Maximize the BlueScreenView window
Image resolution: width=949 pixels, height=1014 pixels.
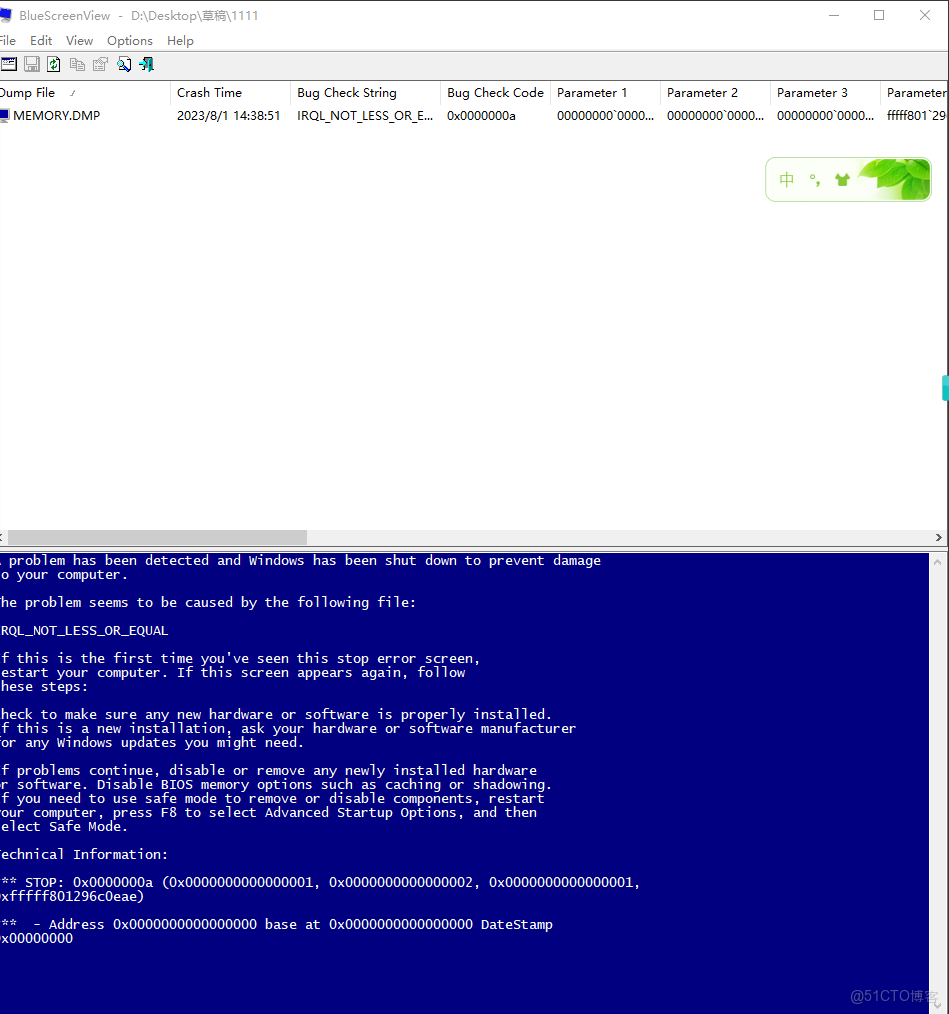pyautogui.click(x=878, y=16)
